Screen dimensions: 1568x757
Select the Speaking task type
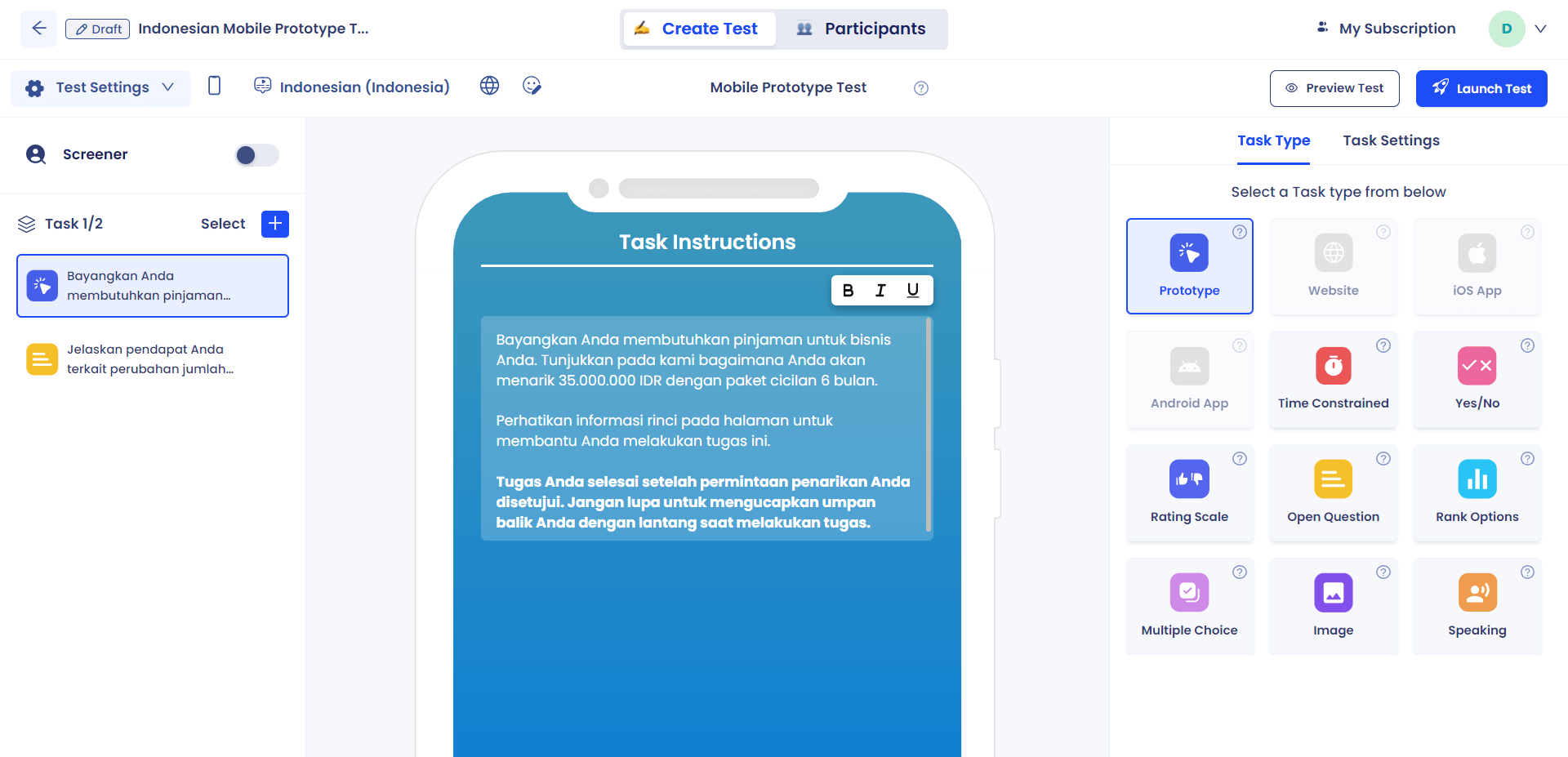pyautogui.click(x=1477, y=606)
